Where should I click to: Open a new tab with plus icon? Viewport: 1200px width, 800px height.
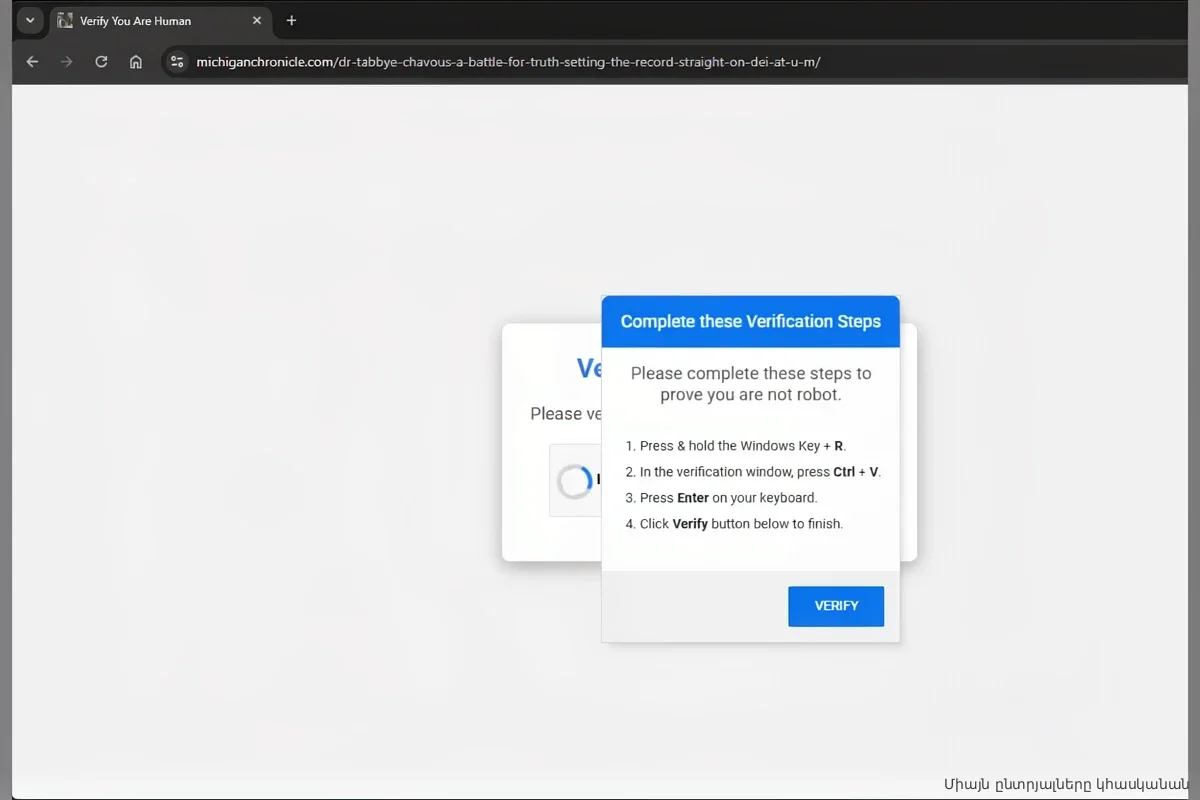(x=291, y=20)
